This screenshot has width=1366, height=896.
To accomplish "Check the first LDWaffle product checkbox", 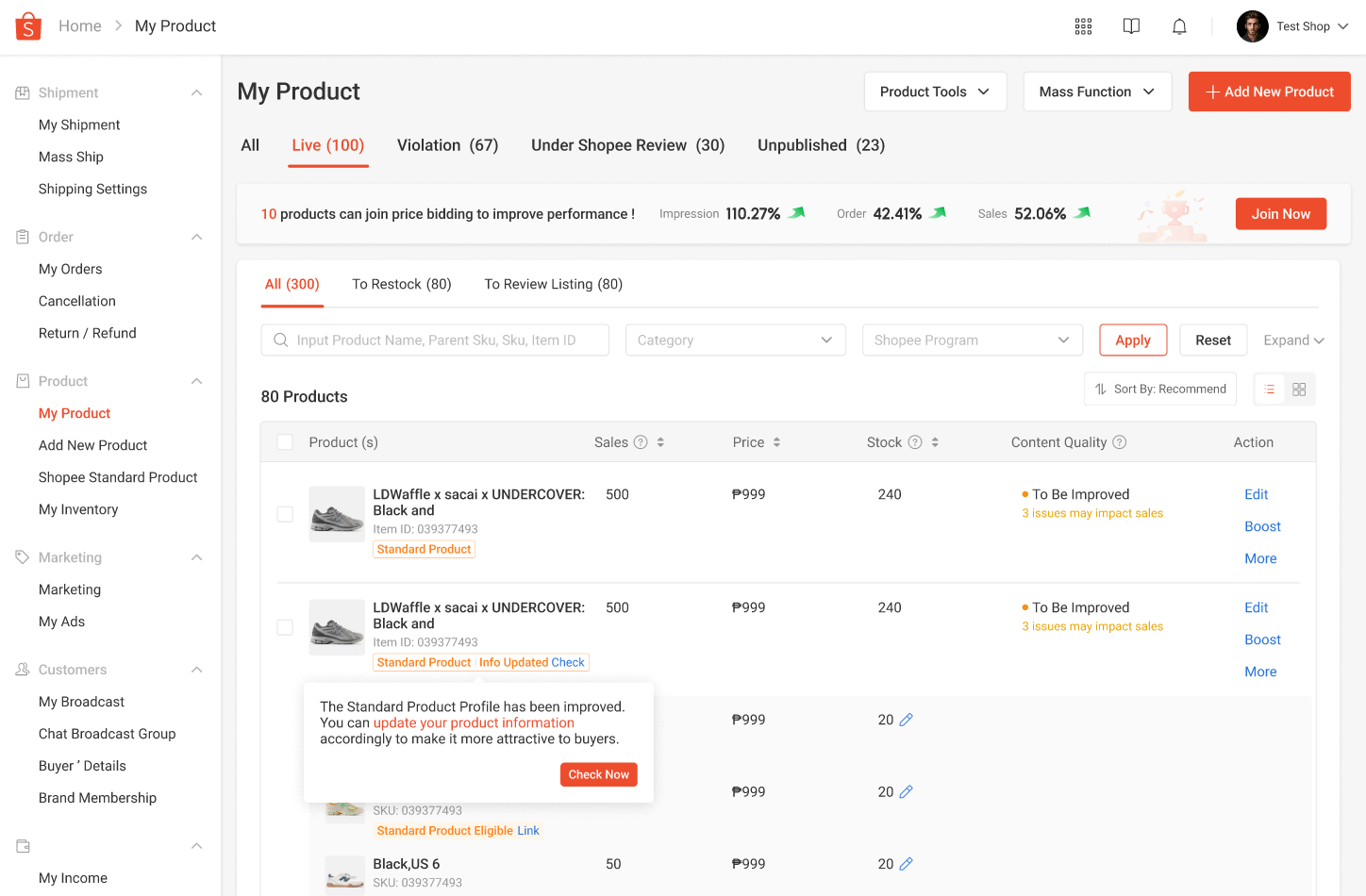I will [285, 514].
